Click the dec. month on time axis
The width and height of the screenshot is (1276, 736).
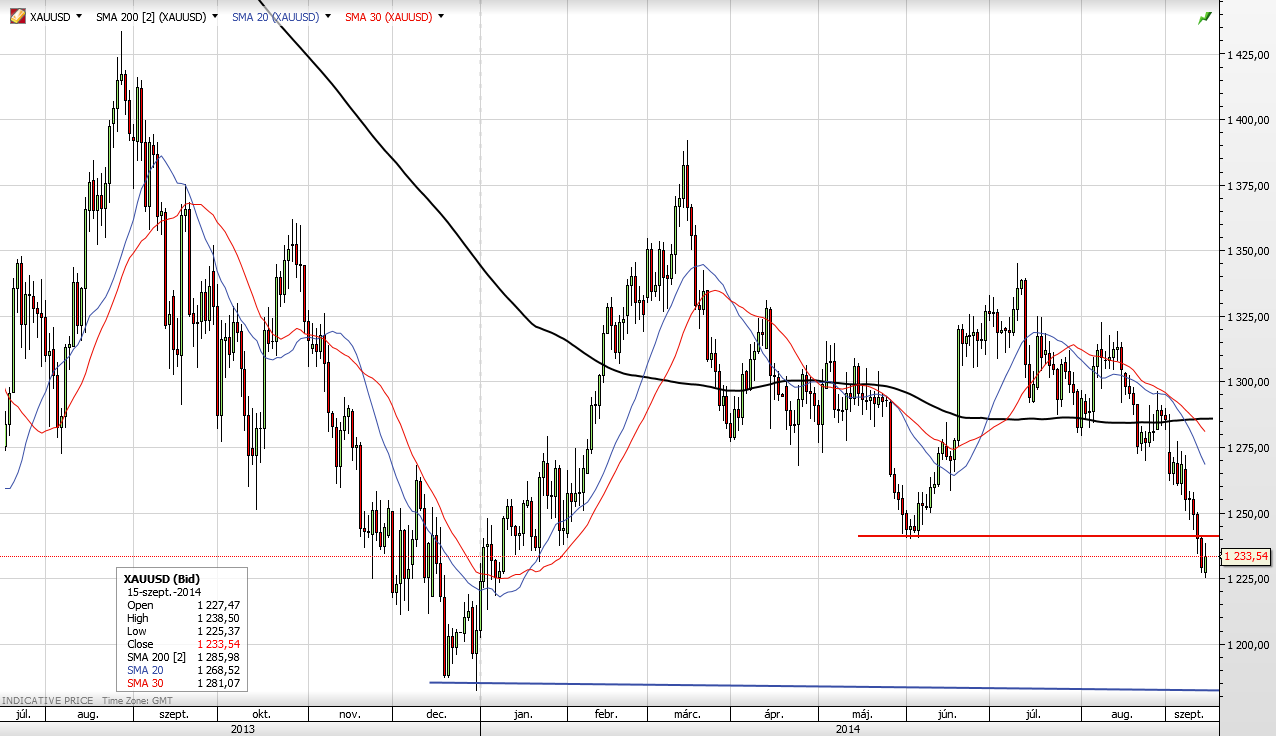(x=436, y=715)
